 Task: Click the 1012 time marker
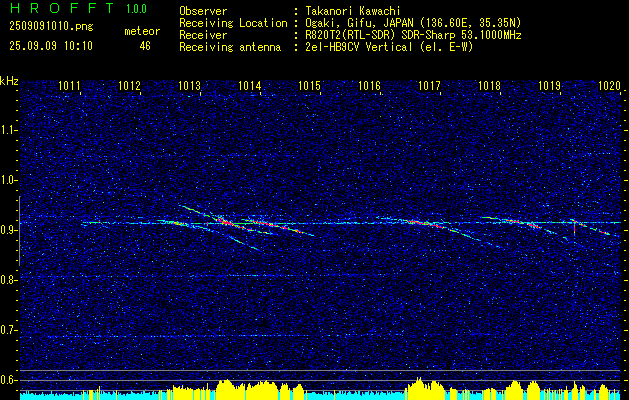pyautogui.click(x=129, y=85)
